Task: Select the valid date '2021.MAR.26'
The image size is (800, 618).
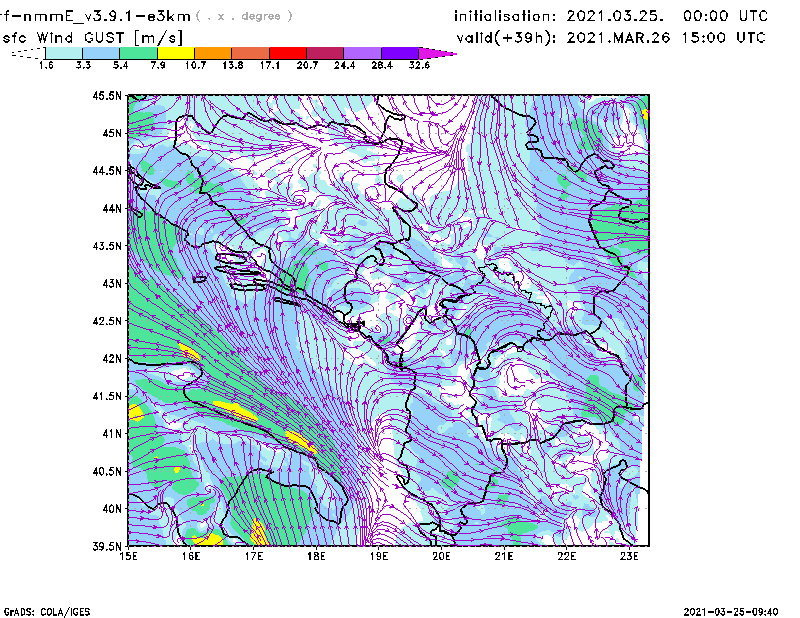Action: [x=618, y=37]
